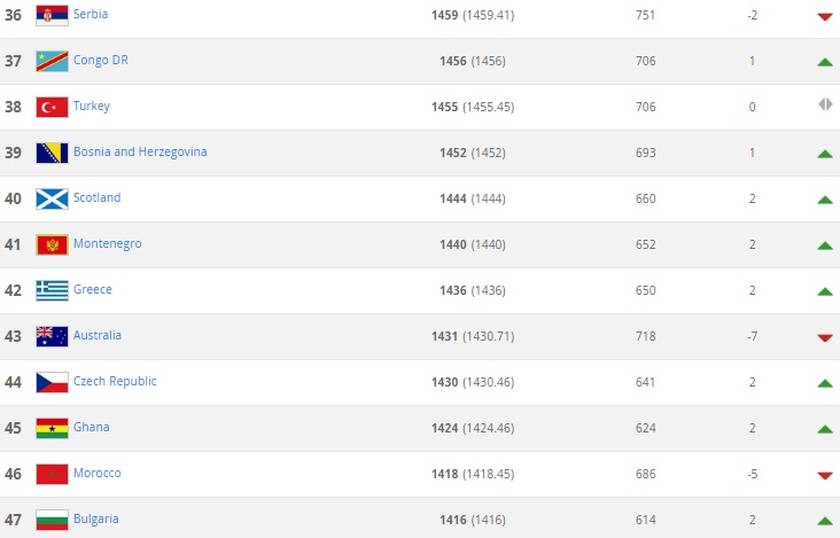
Task: Click Morocco's red down arrow indicator
Action: pos(825,476)
